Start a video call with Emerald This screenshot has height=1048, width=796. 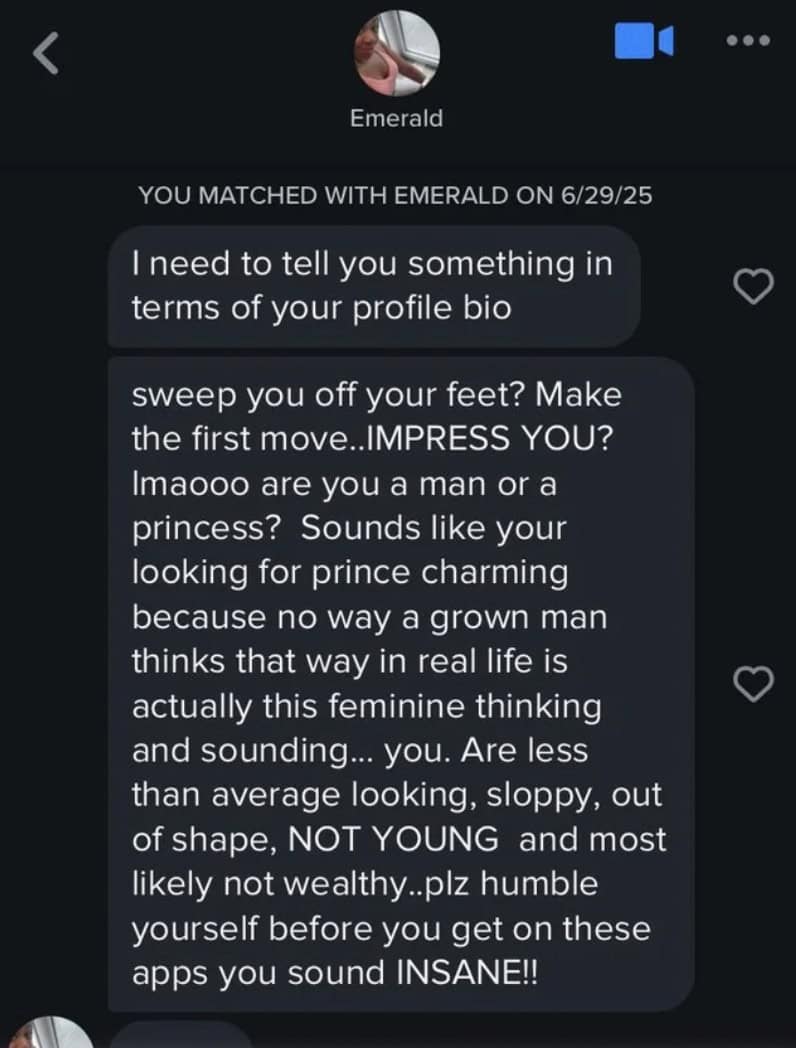click(x=643, y=41)
